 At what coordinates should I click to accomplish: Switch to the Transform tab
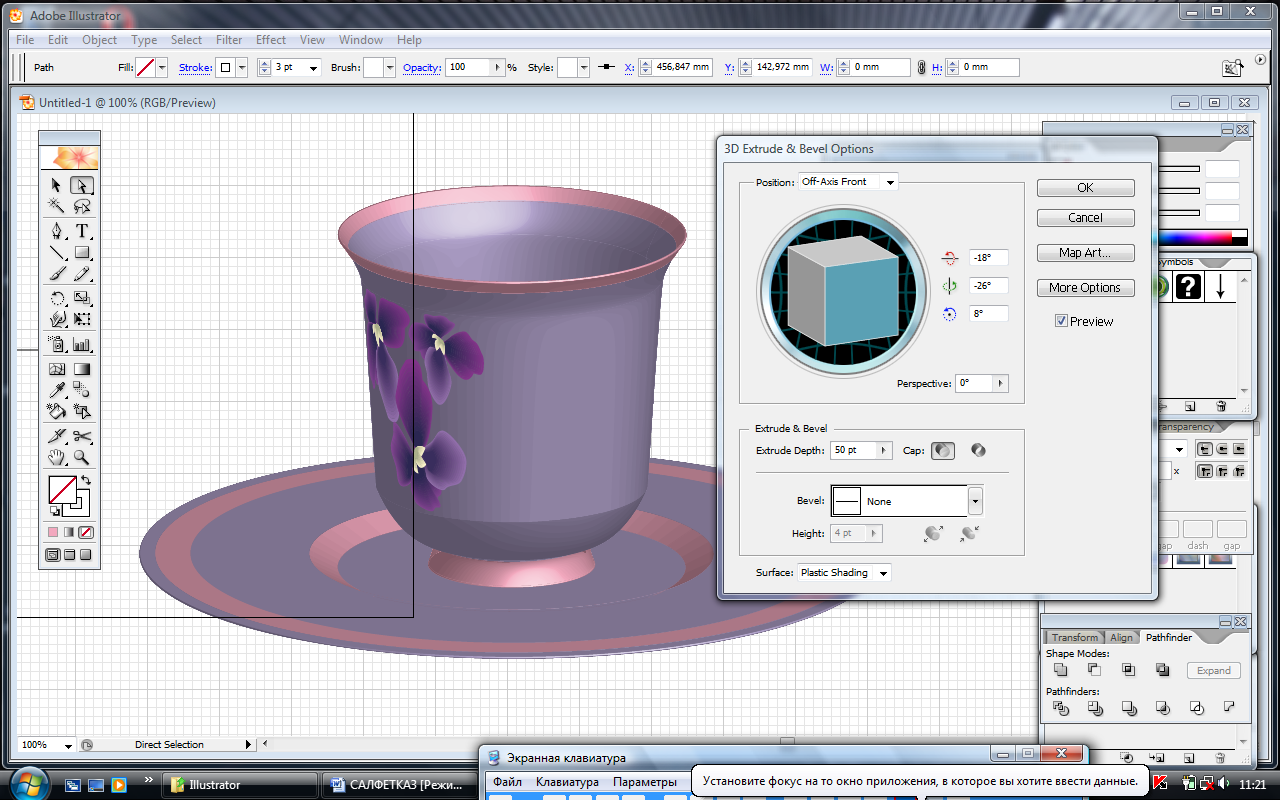tap(1075, 637)
